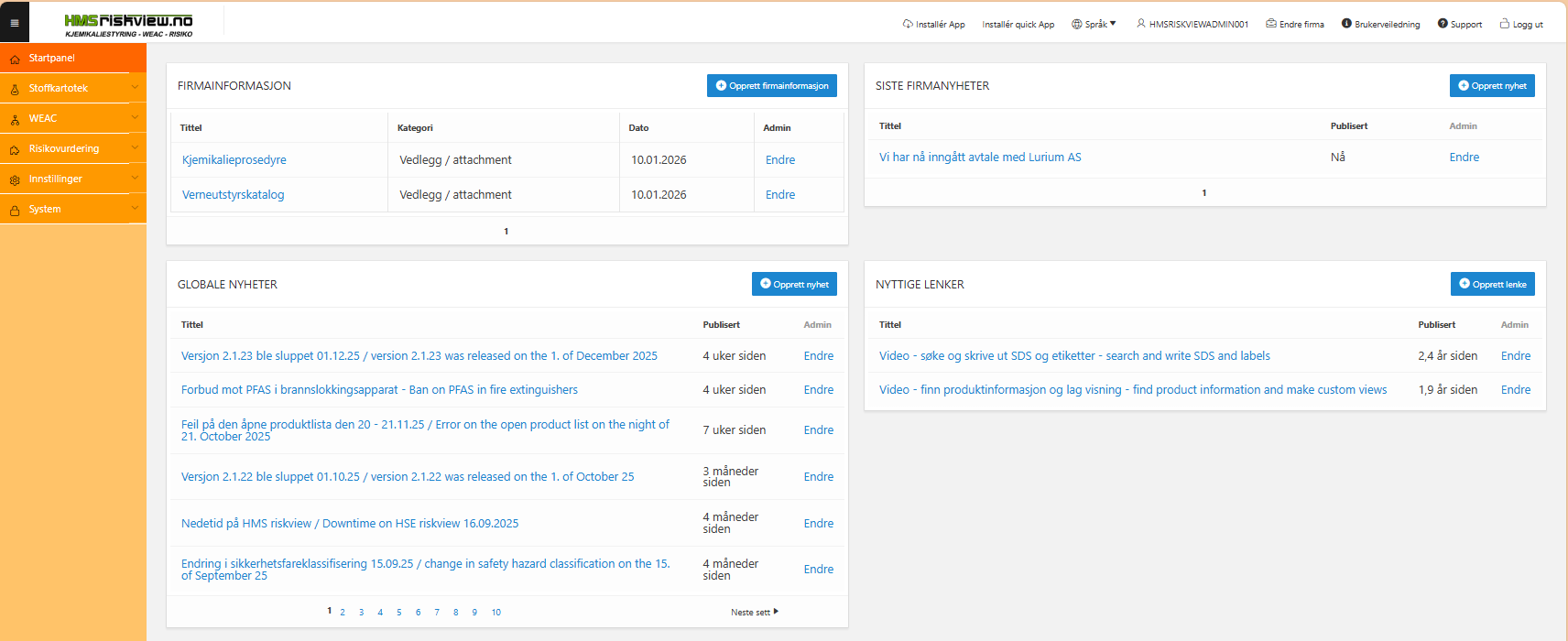Screen dimensions: 1568x641
Task: Click the WEAC sidebar icon
Action: pos(15,119)
